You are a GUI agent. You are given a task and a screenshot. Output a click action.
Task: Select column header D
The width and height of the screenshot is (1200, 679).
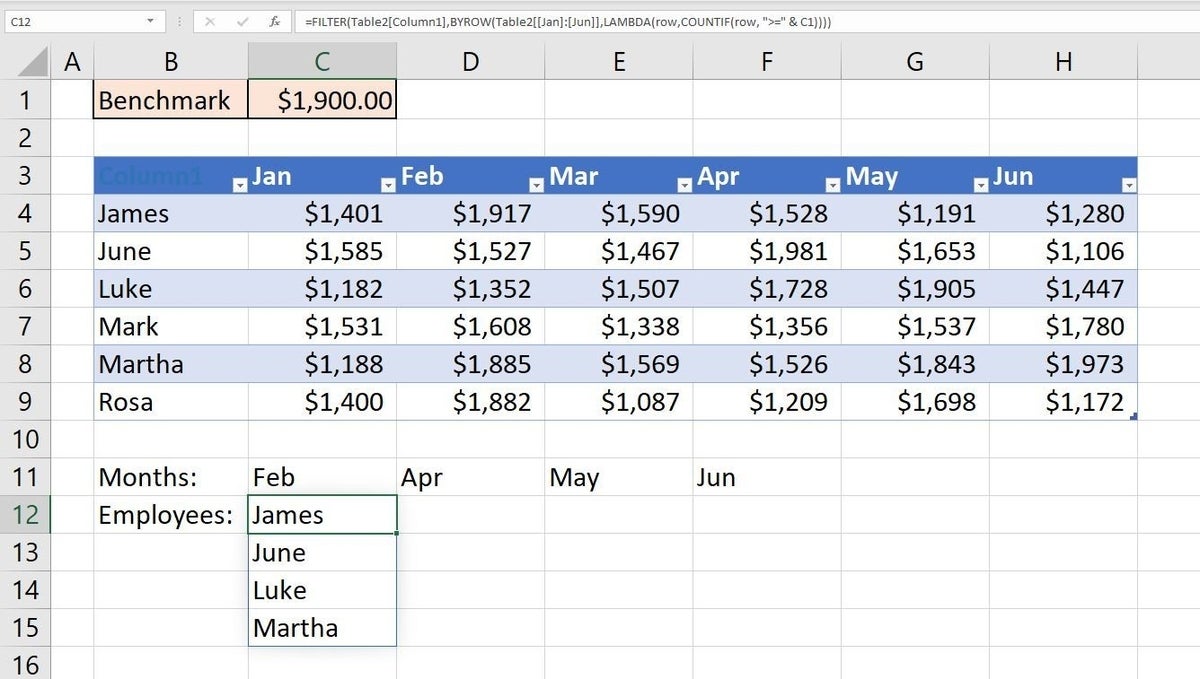coord(470,62)
